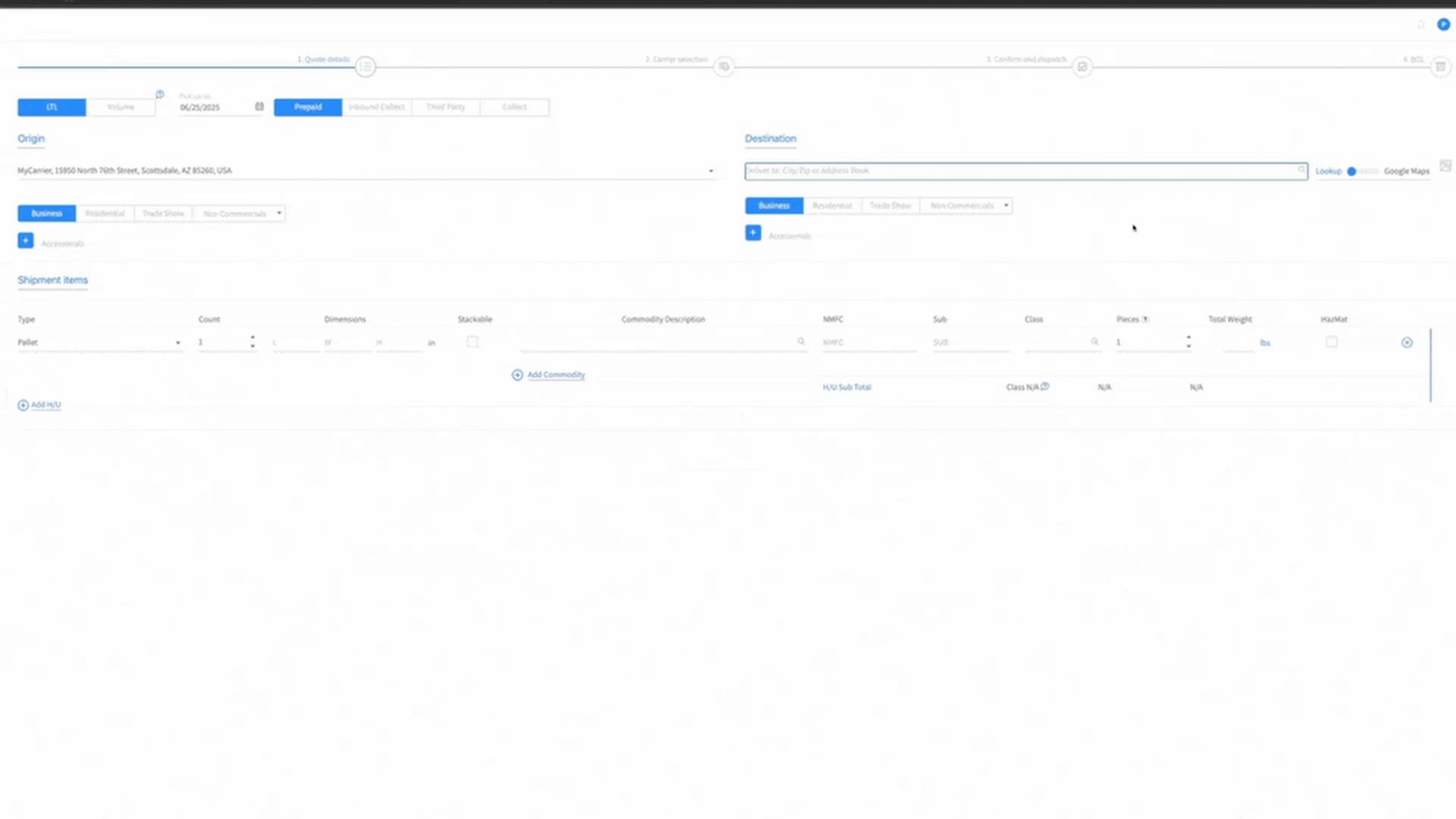This screenshot has height=819, width=1456.
Task: Search commodity with the magnifier icon
Action: click(x=801, y=342)
